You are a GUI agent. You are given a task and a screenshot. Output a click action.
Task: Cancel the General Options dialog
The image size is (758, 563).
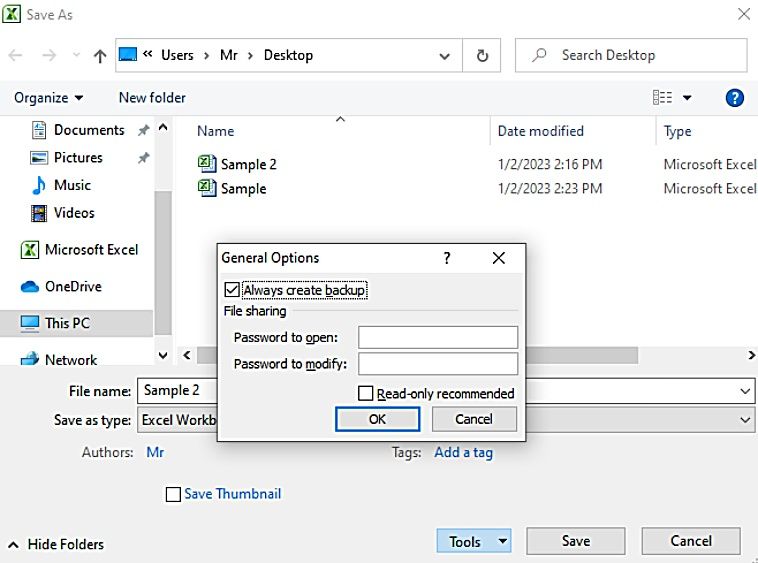[474, 419]
